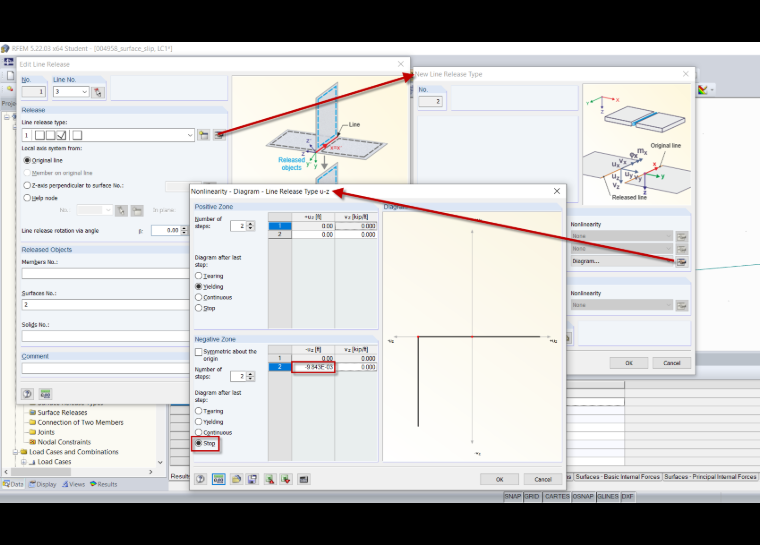
Task: Switch to the Display navigator tab
Action: pos(43,484)
